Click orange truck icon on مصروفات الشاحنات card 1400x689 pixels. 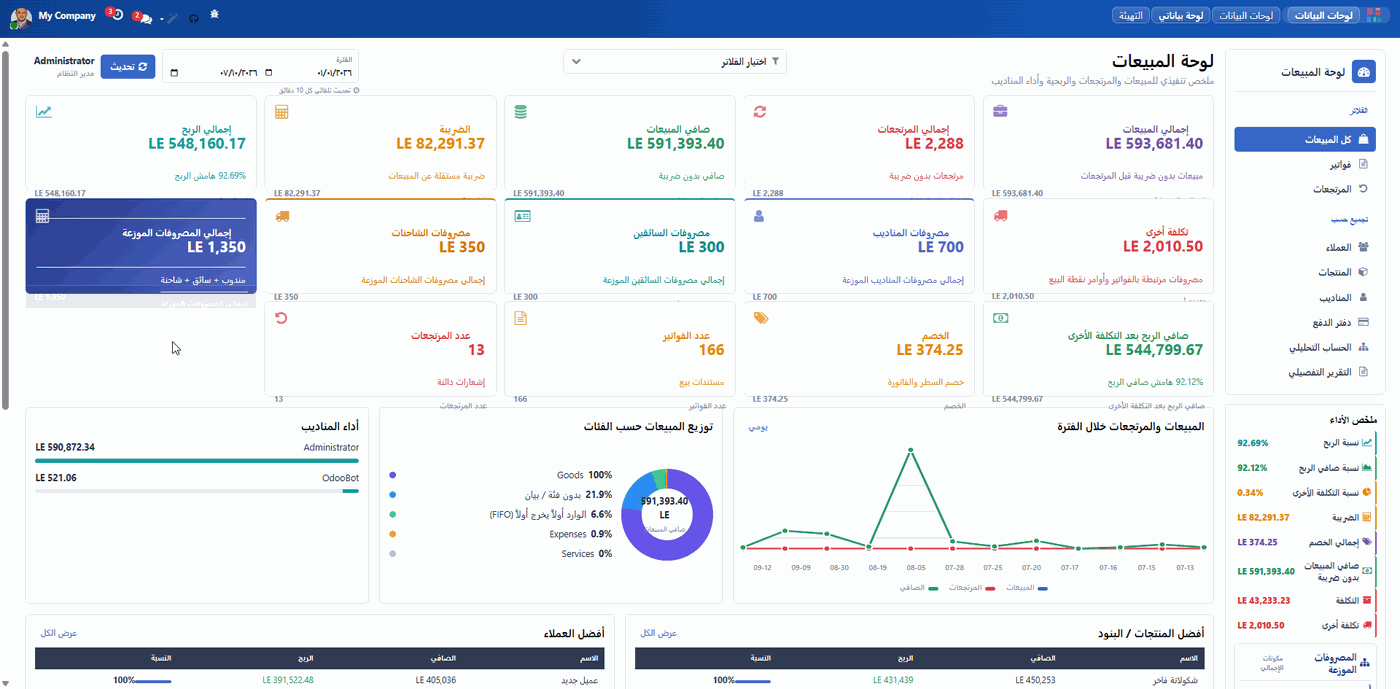(282, 215)
